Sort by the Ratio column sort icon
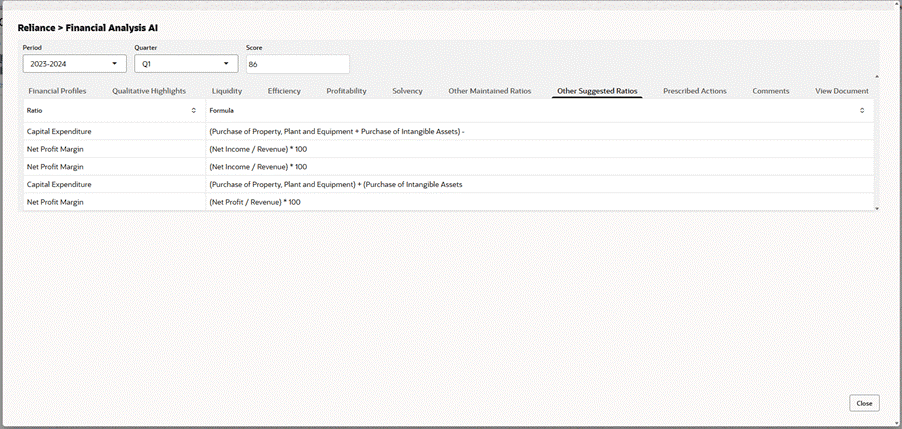 pyautogui.click(x=194, y=110)
